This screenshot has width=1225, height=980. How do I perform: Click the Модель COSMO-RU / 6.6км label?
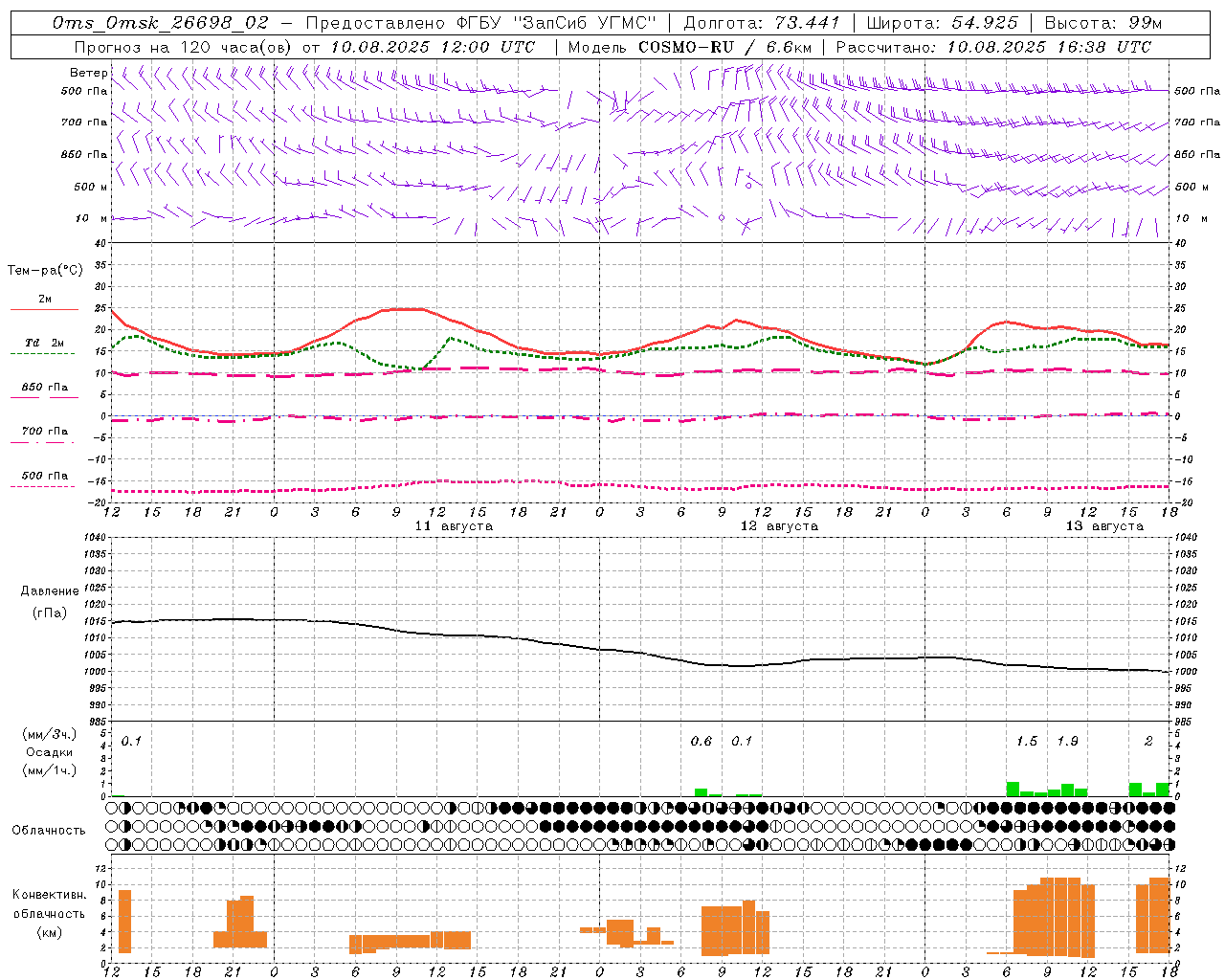[690, 47]
